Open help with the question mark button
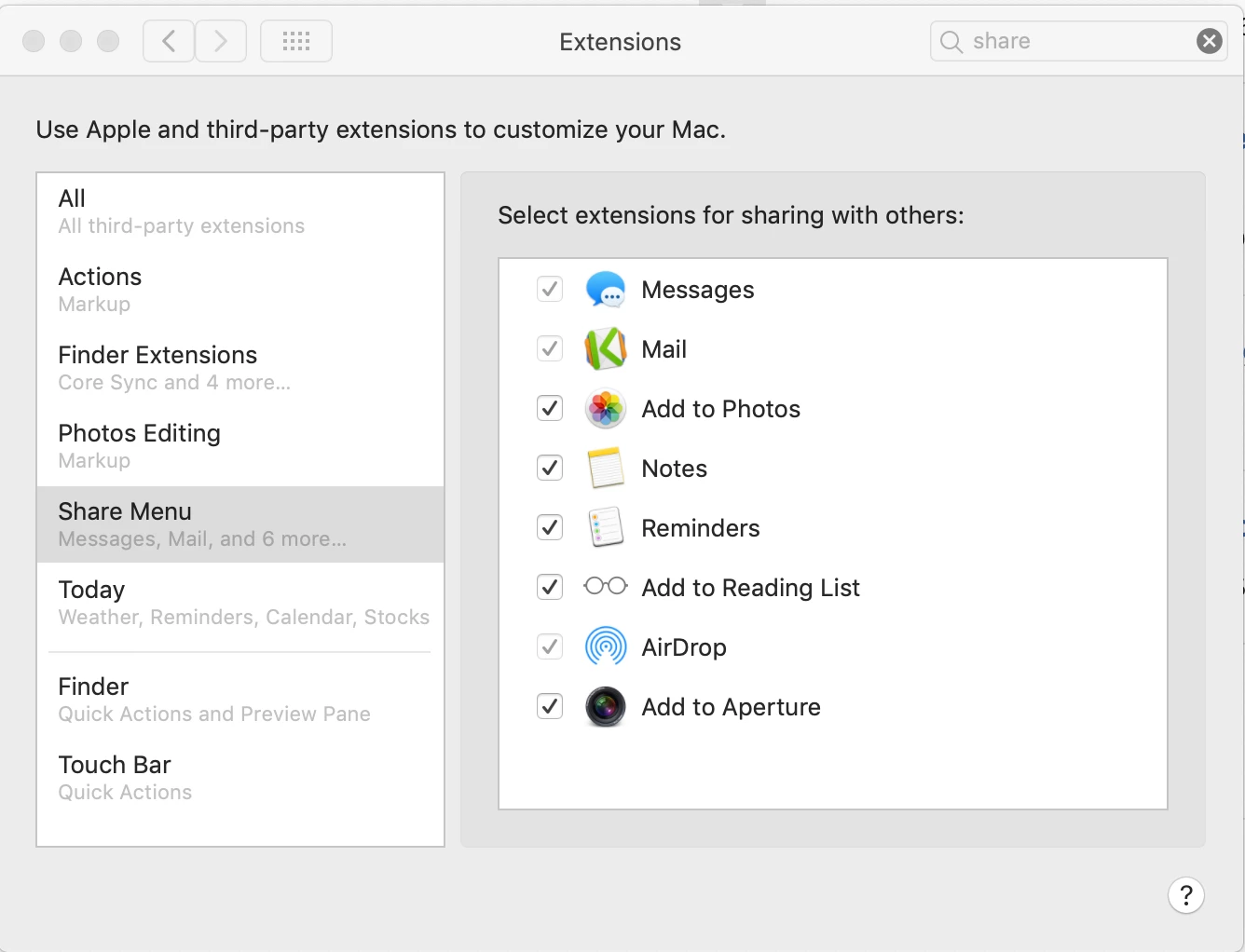 click(1186, 895)
